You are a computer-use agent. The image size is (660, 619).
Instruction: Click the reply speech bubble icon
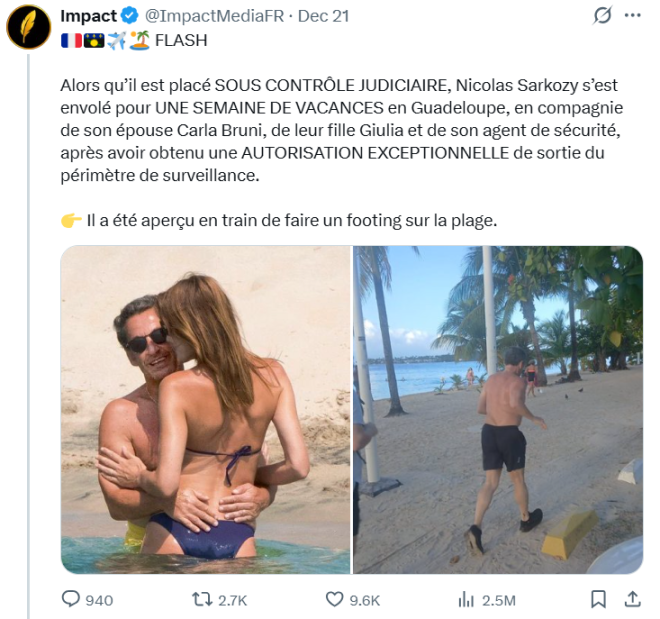pos(71,598)
